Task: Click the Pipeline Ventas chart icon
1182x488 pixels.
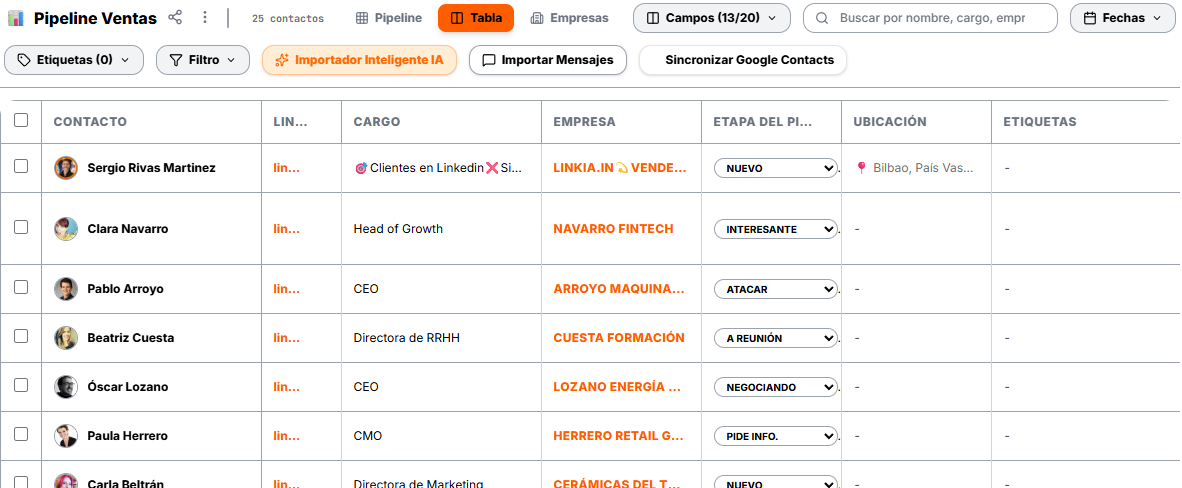Action: [16, 18]
